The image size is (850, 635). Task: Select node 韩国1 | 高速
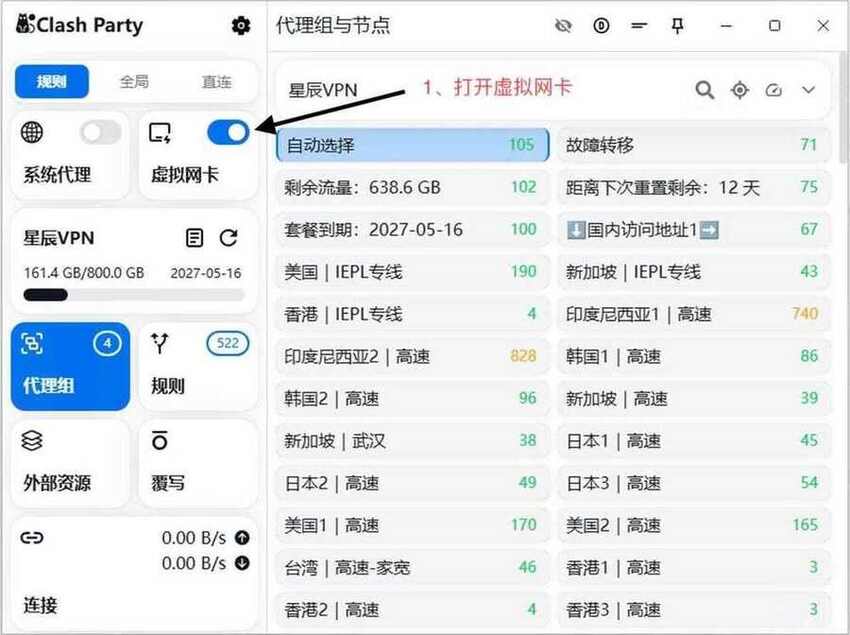[x=693, y=356]
